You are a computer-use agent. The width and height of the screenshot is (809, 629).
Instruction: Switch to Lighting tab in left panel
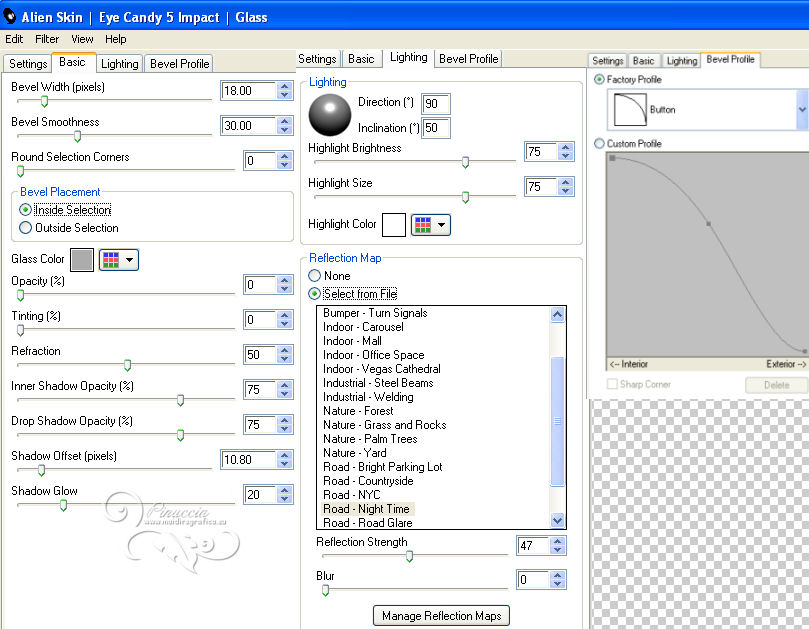pyautogui.click(x=120, y=63)
